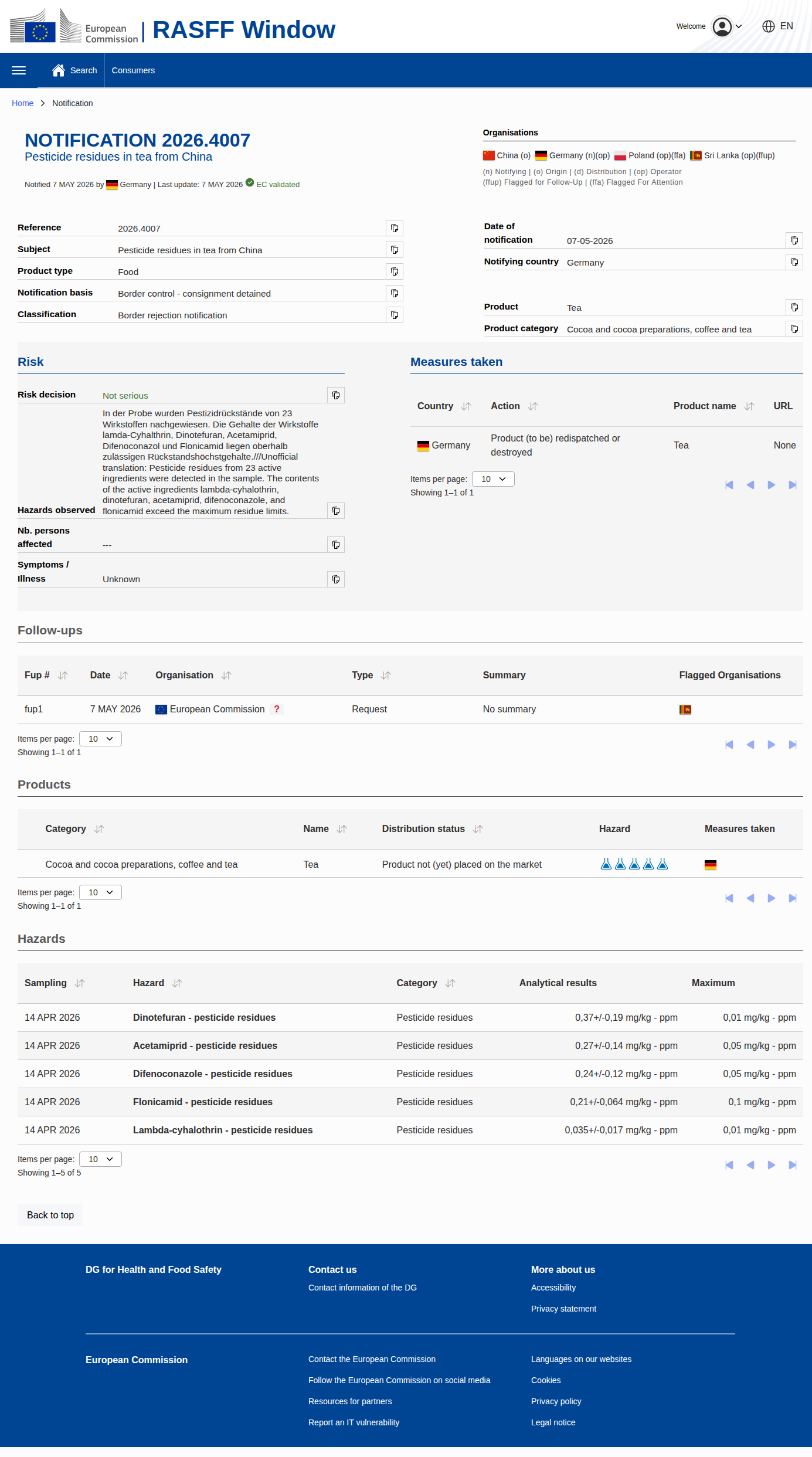Go to last page of Follow-ups
This screenshot has width=812, height=1457.
click(x=793, y=745)
